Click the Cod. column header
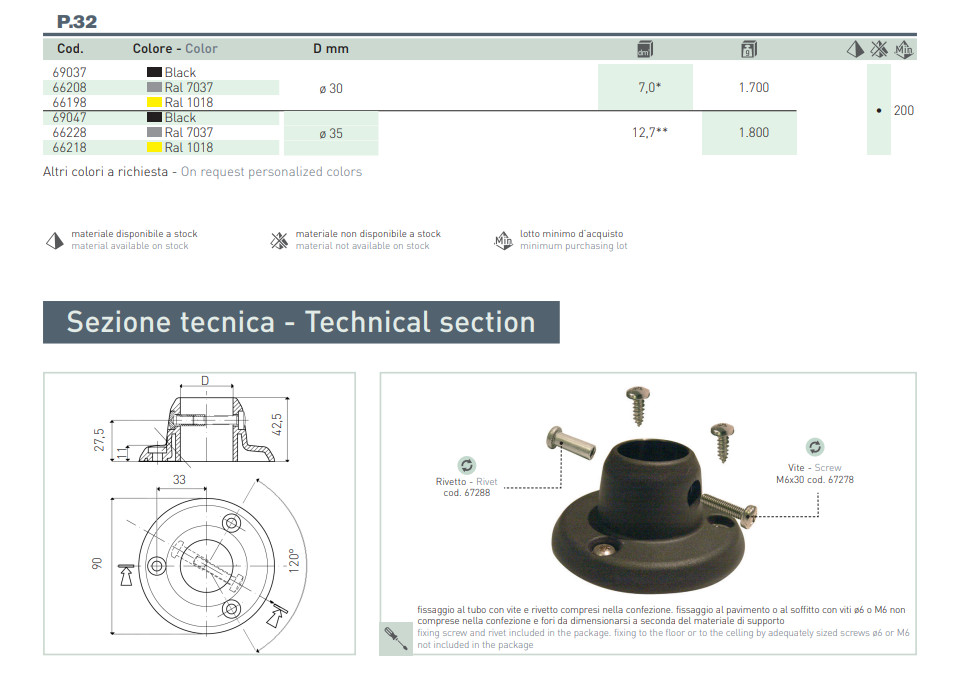The image size is (955, 687). (x=70, y=49)
